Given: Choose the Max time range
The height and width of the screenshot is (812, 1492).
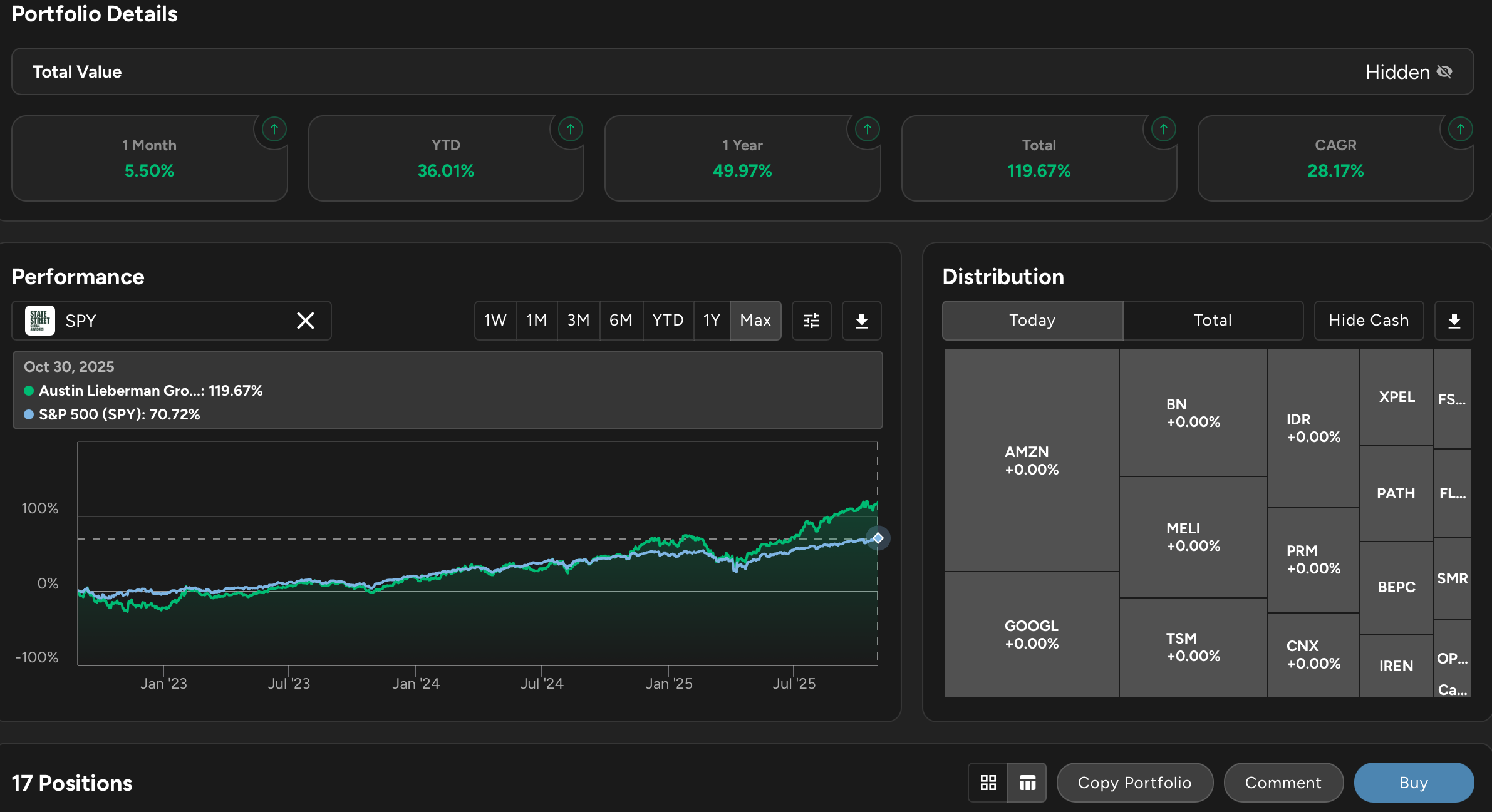Looking at the screenshot, I should [755, 321].
